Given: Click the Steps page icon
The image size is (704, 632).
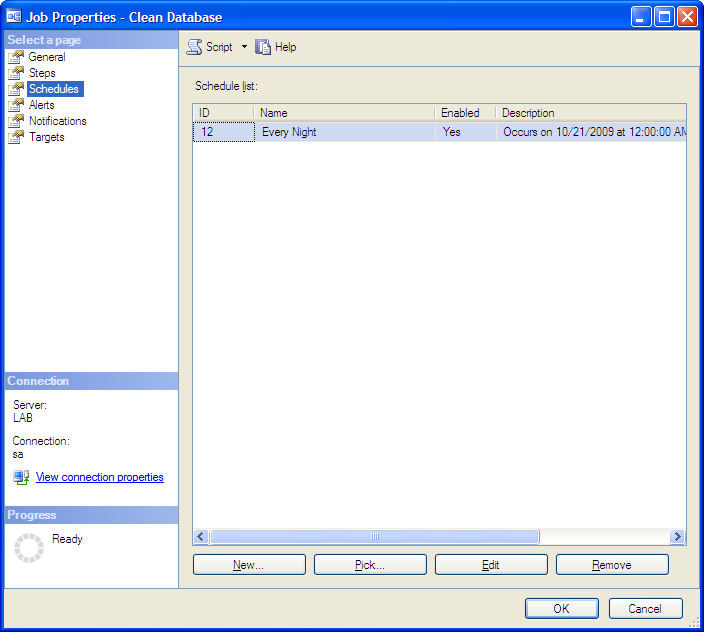Looking at the screenshot, I should [16, 73].
